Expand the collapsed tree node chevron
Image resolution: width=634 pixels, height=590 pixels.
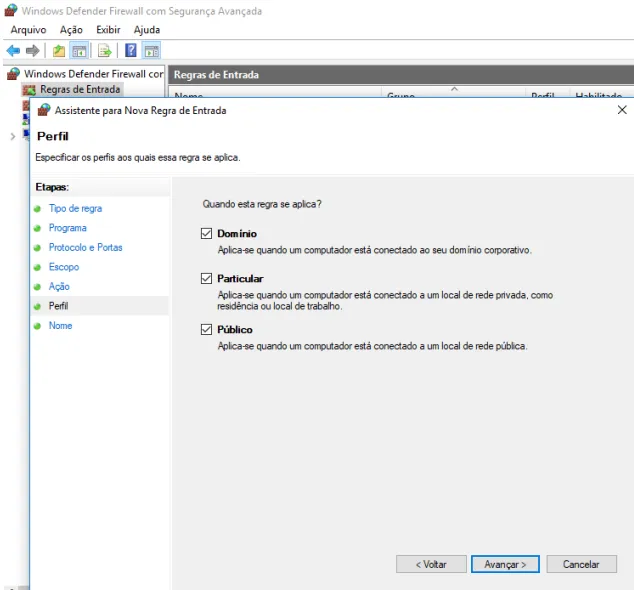[13, 137]
